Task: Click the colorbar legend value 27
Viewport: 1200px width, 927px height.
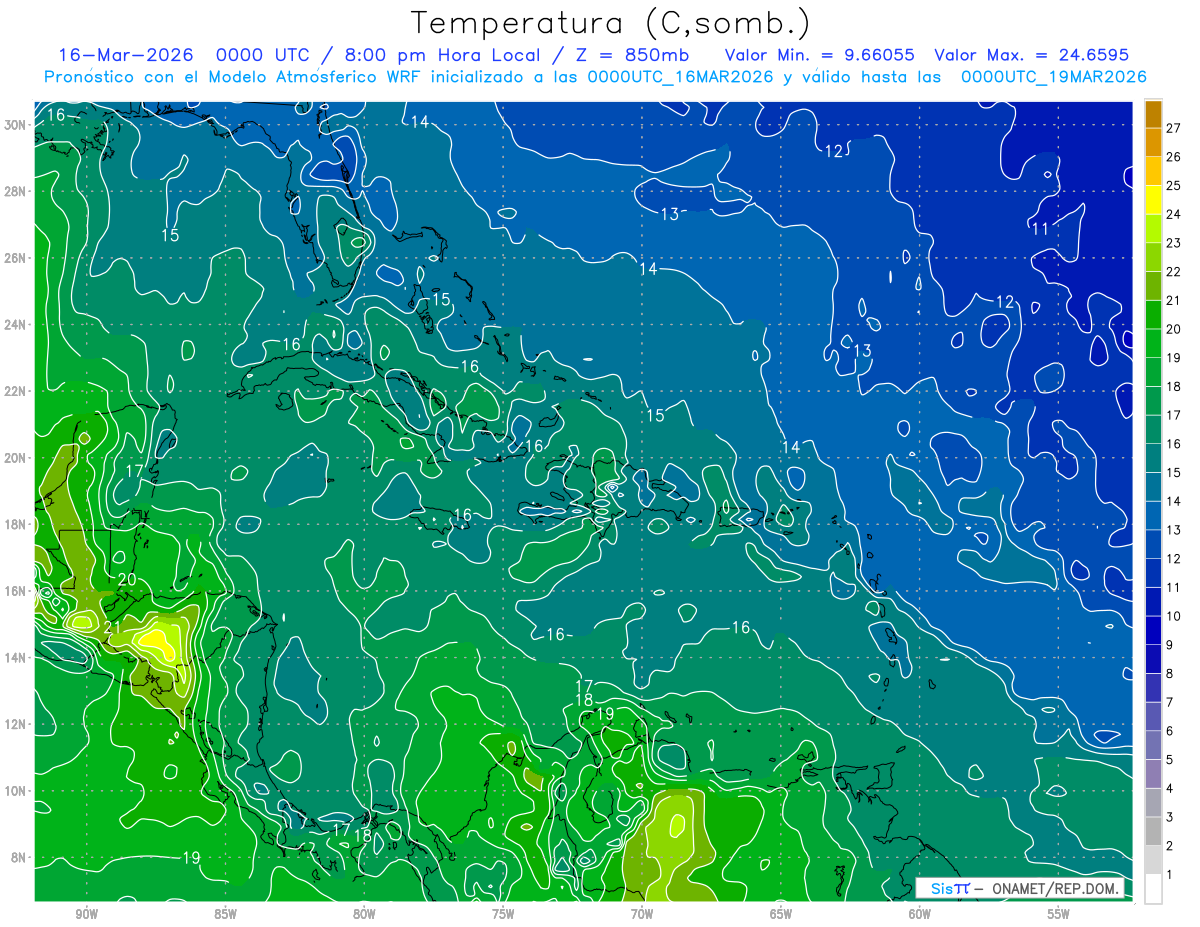Action: point(1174,127)
